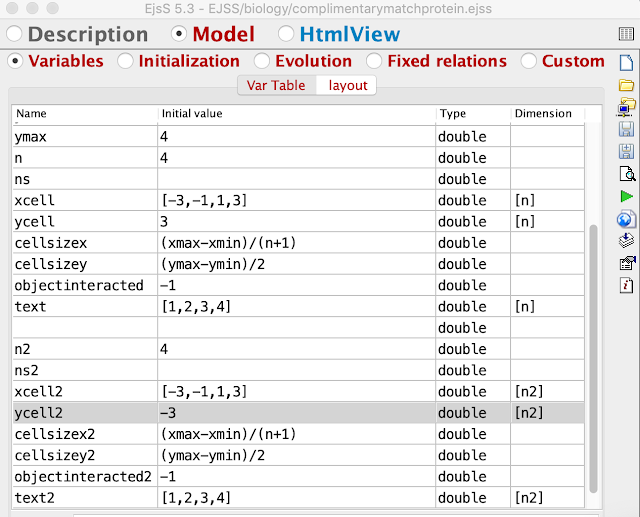This screenshot has height=517, width=640.
Task: Open the digital library network folder icon
Action: (x=627, y=106)
